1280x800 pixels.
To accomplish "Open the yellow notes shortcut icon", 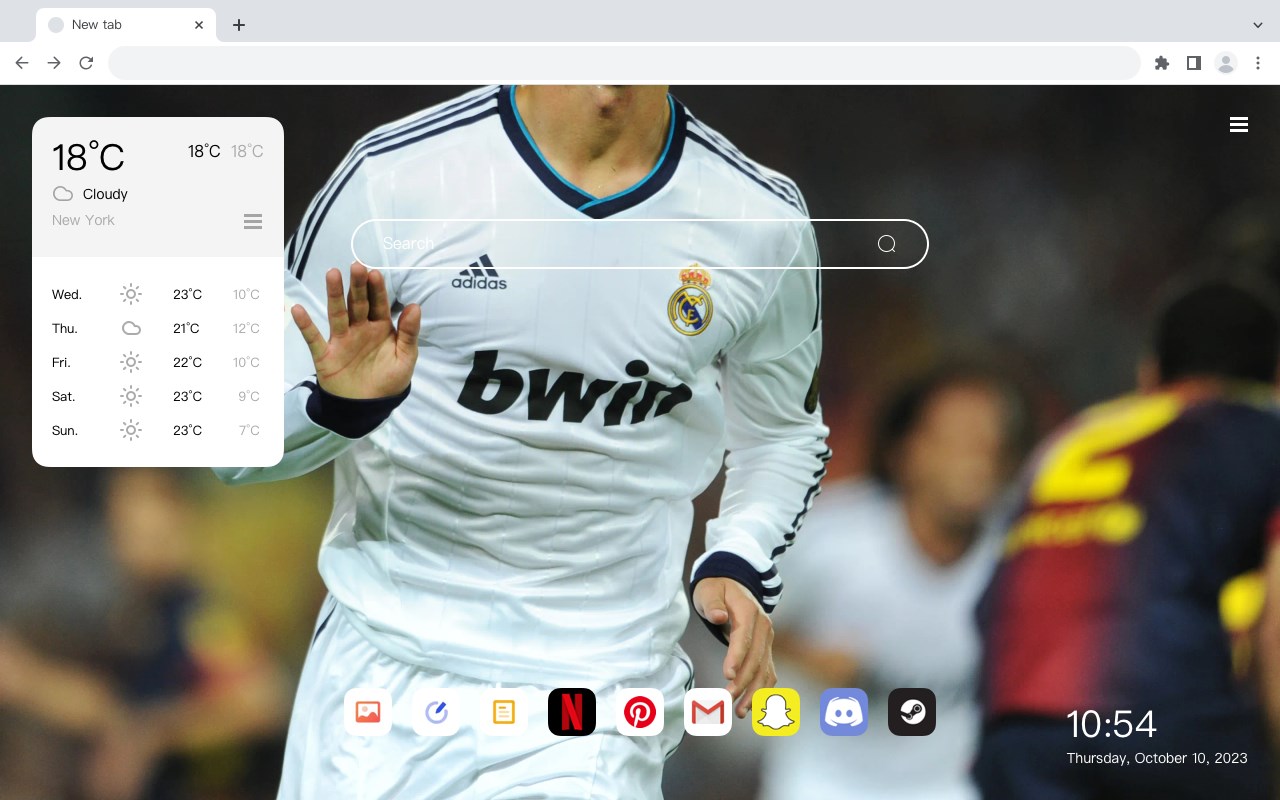I will [x=504, y=712].
